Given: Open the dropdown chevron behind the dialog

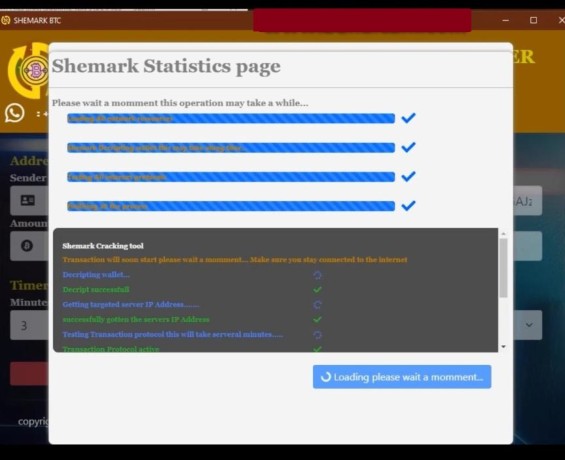Looking at the screenshot, I should point(529,325).
